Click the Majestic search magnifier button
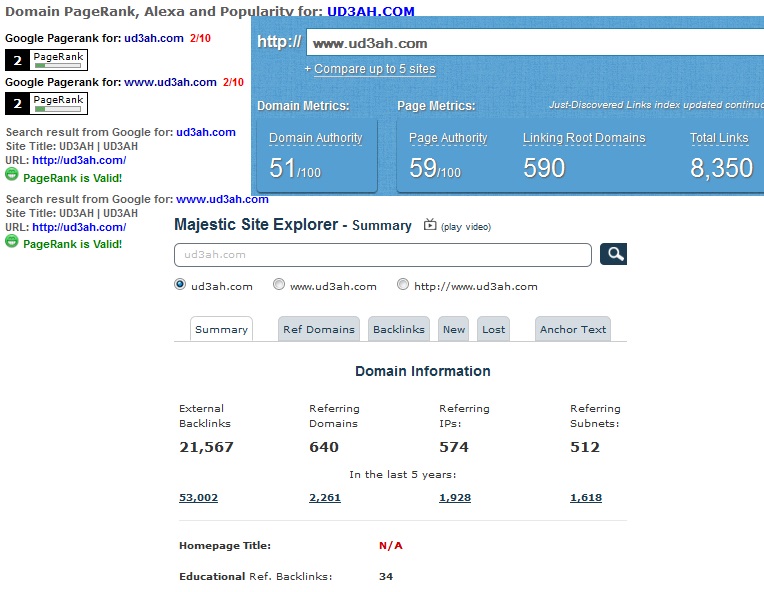764x592 pixels. [613, 254]
